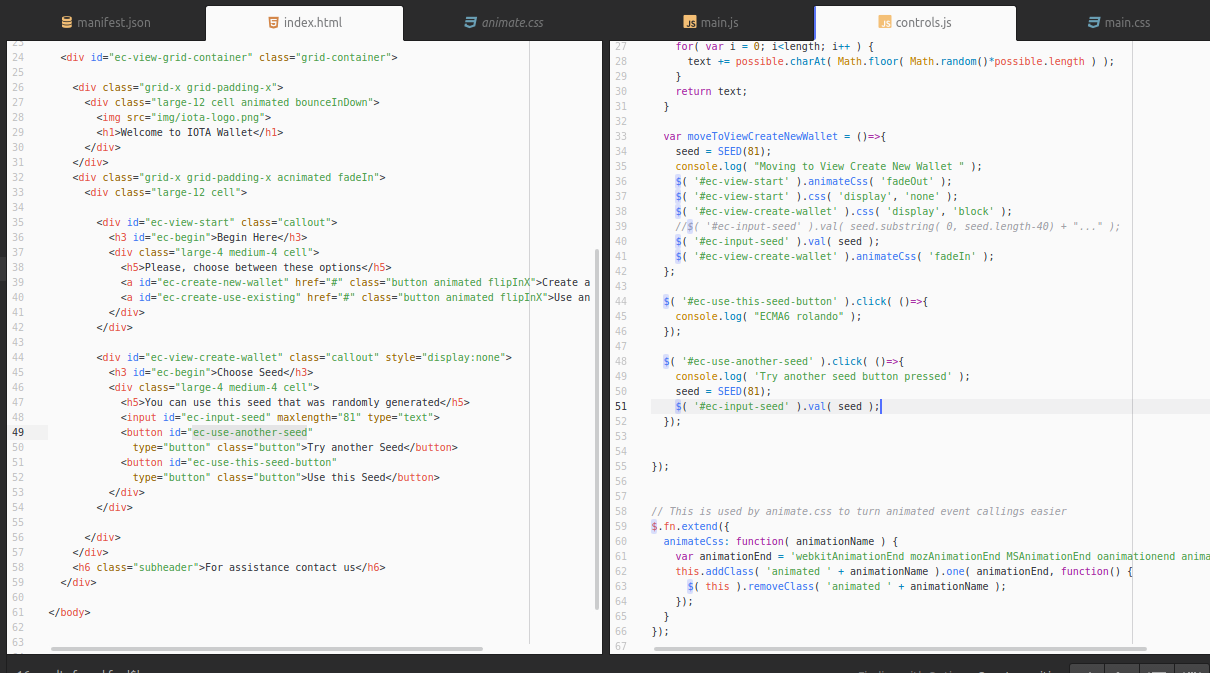Click "Moving to View Create New Wallet" log string

pos(859,166)
